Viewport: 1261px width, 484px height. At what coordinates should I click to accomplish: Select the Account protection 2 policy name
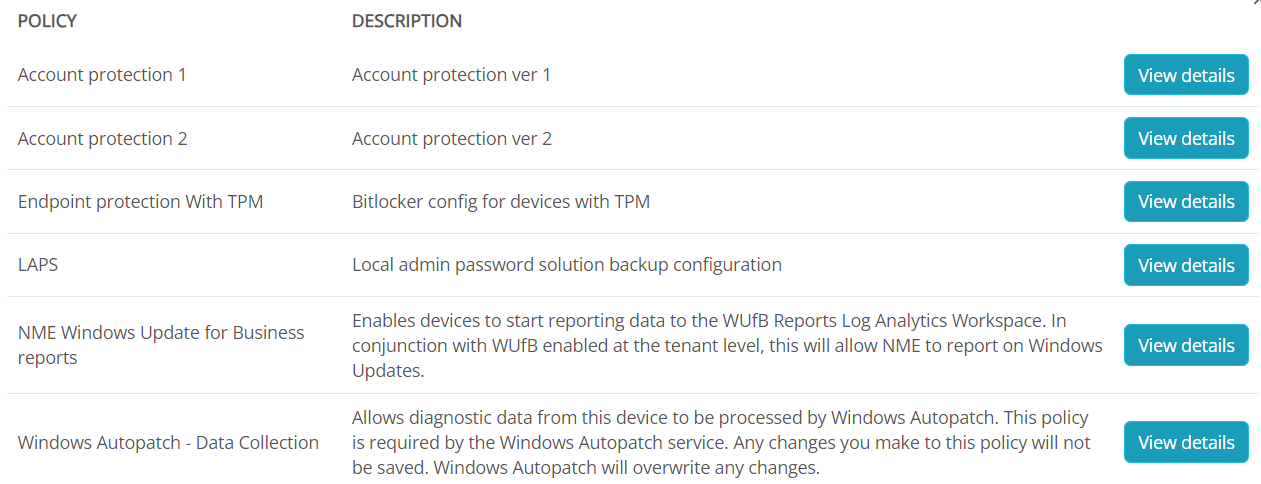(103, 138)
